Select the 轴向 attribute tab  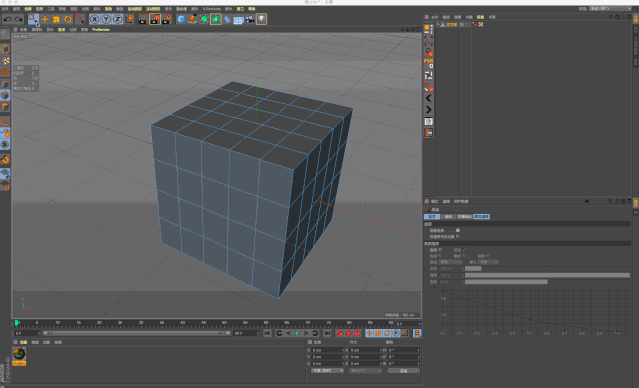pos(448,217)
